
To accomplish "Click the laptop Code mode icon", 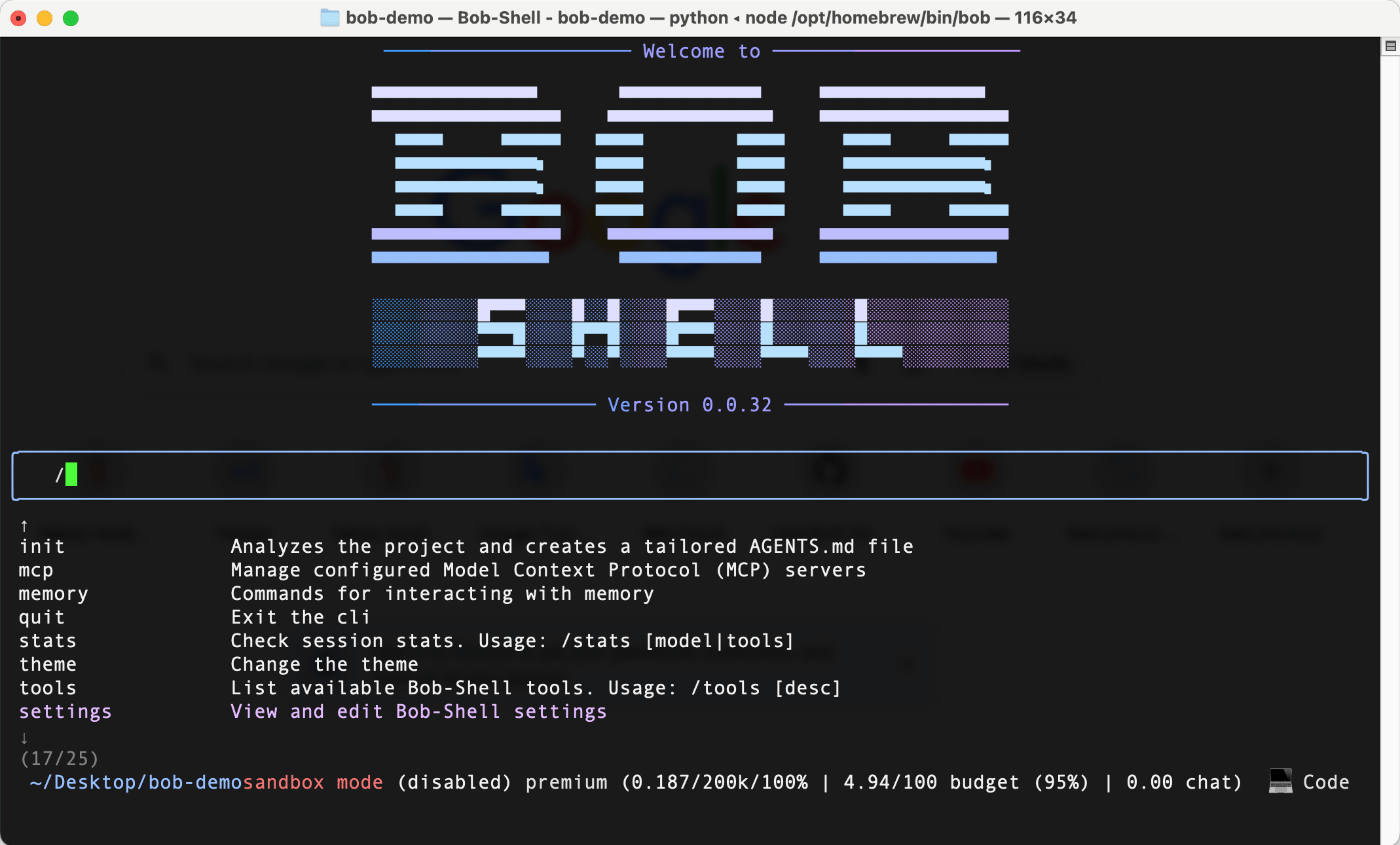I will (1280, 781).
